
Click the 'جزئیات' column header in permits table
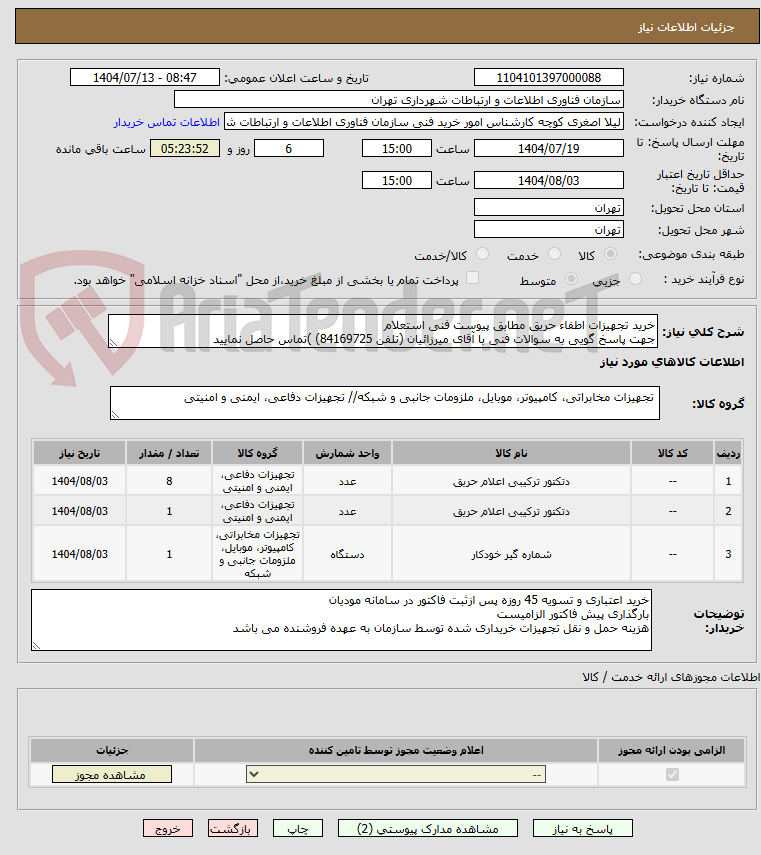tap(112, 750)
